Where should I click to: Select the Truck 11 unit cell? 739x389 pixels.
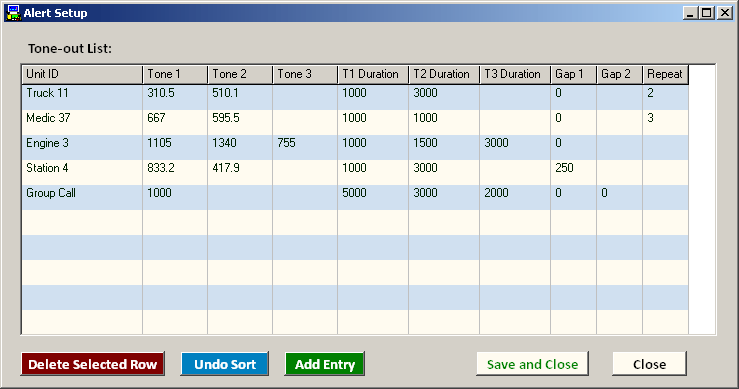[x=82, y=97]
